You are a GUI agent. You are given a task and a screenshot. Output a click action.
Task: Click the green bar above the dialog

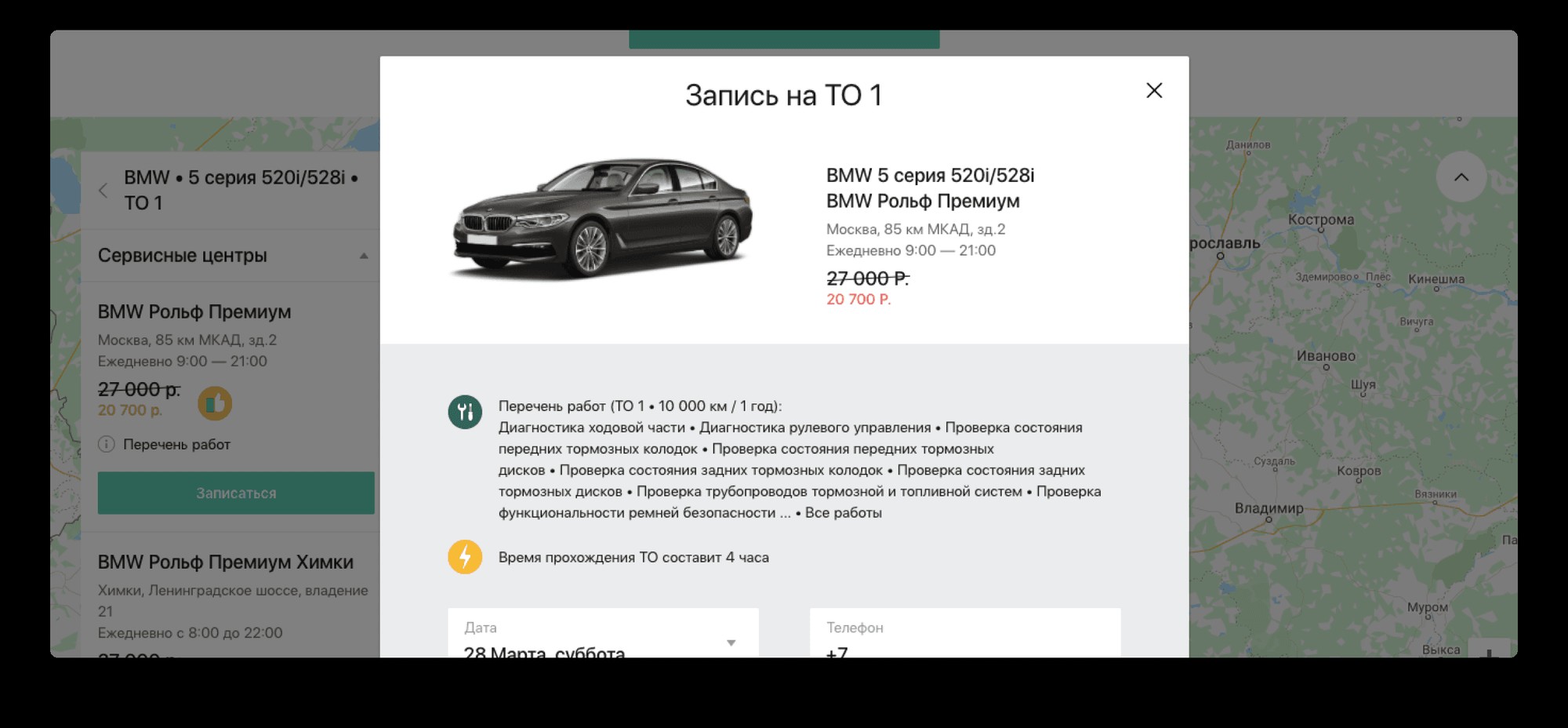coord(784,39)
